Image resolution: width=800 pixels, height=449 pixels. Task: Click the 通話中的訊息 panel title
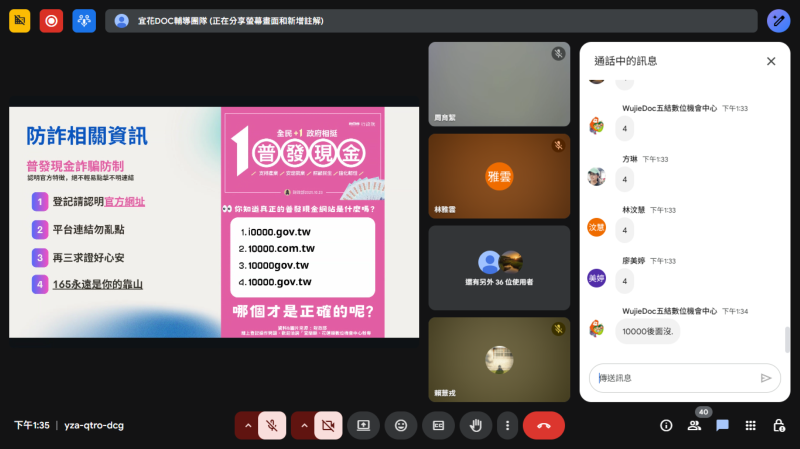click(626, 61)
